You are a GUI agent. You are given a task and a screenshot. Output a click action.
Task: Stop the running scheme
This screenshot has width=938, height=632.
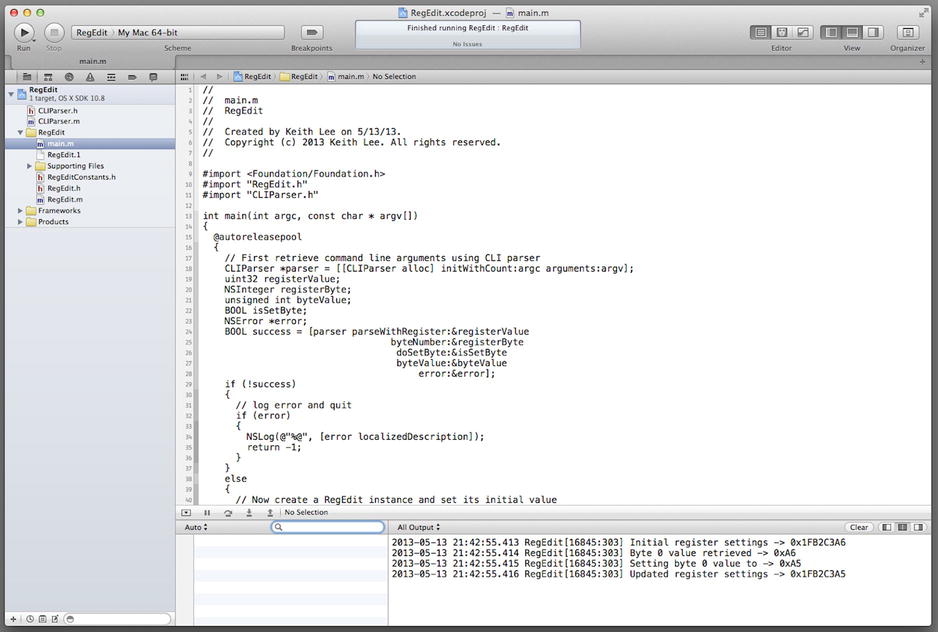point(54,32)
